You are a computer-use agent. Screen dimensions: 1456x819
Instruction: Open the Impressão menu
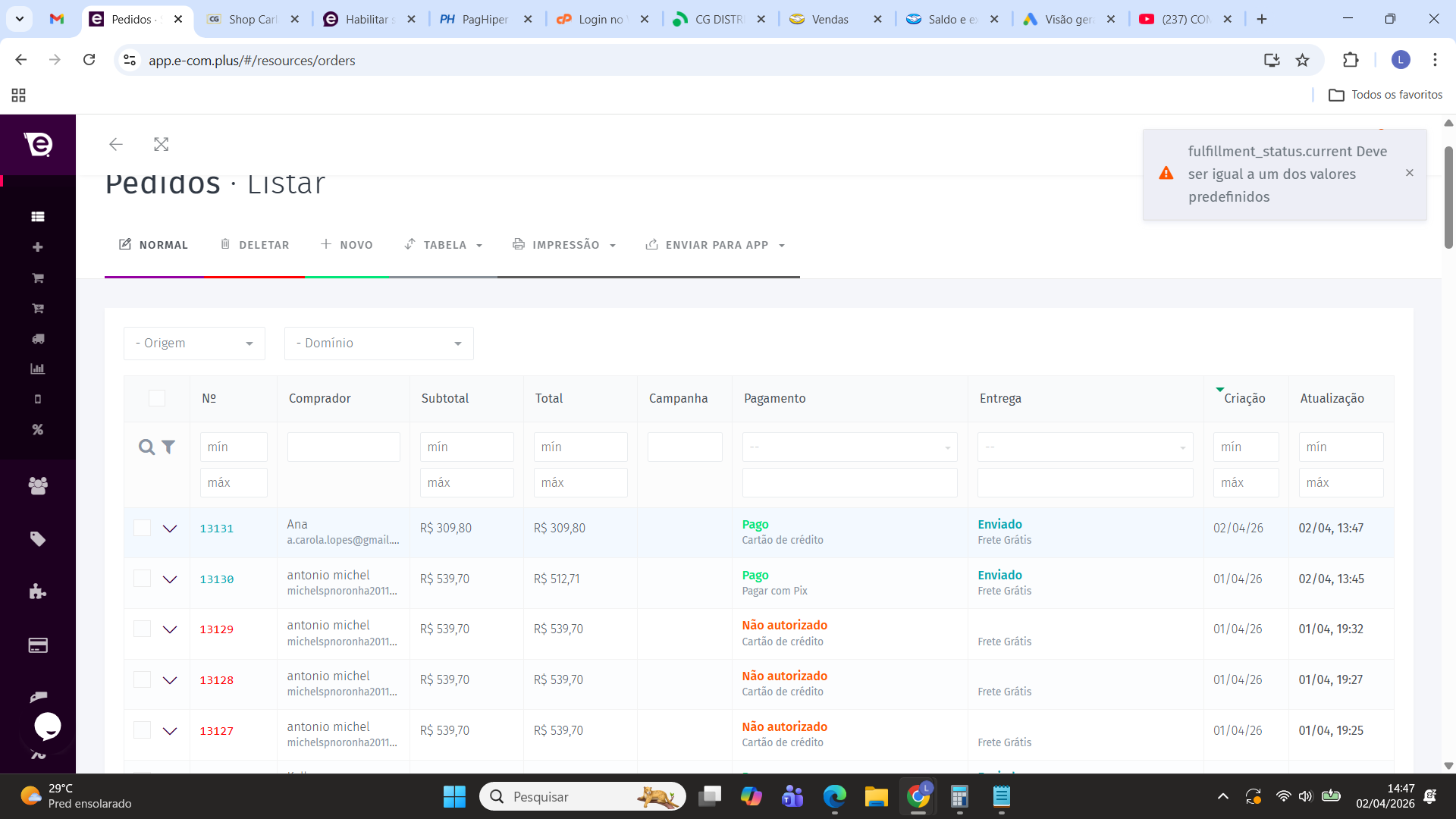(565, 245)
